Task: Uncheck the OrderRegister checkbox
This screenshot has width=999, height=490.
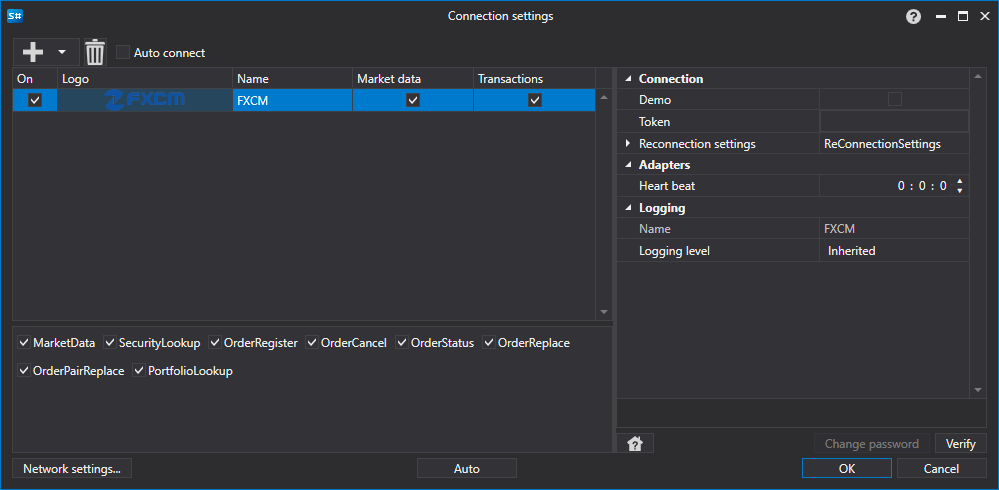Action: point(215,343)
